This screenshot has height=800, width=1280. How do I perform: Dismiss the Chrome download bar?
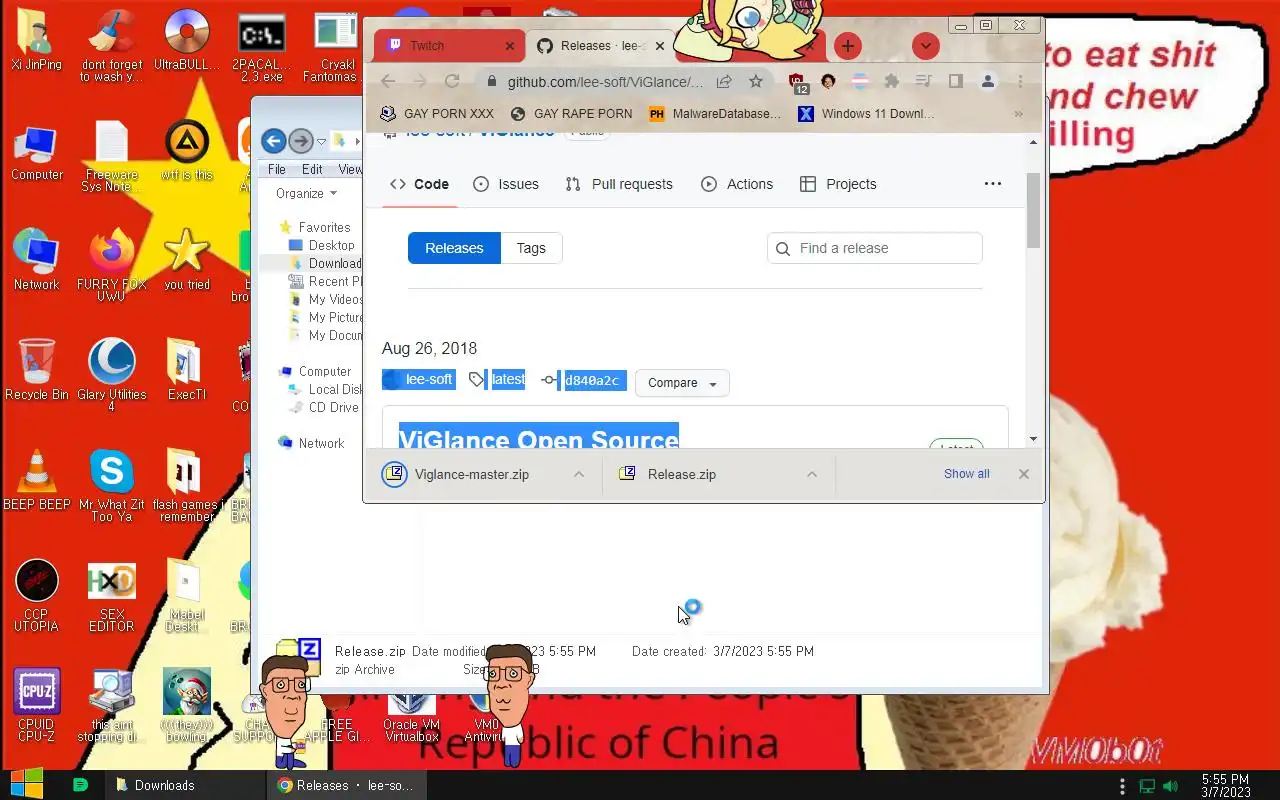[1024, 474]
